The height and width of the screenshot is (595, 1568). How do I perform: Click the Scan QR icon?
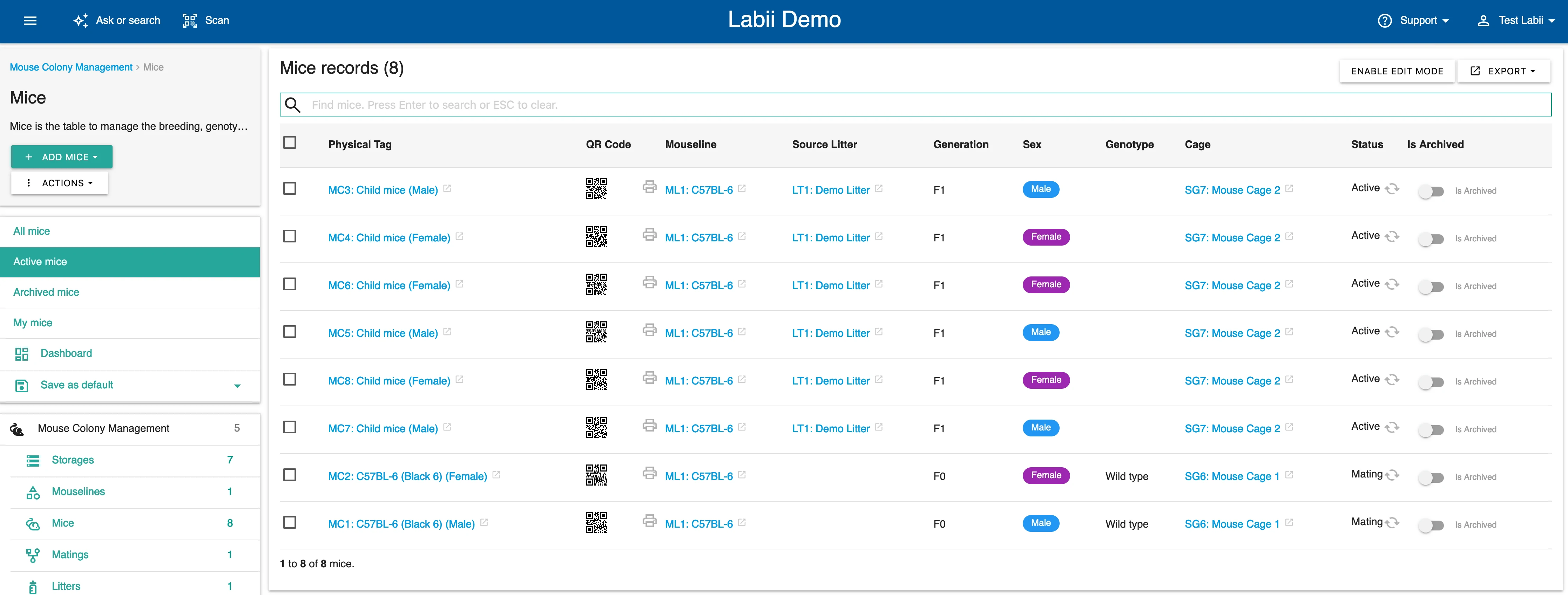pos(190,21)
